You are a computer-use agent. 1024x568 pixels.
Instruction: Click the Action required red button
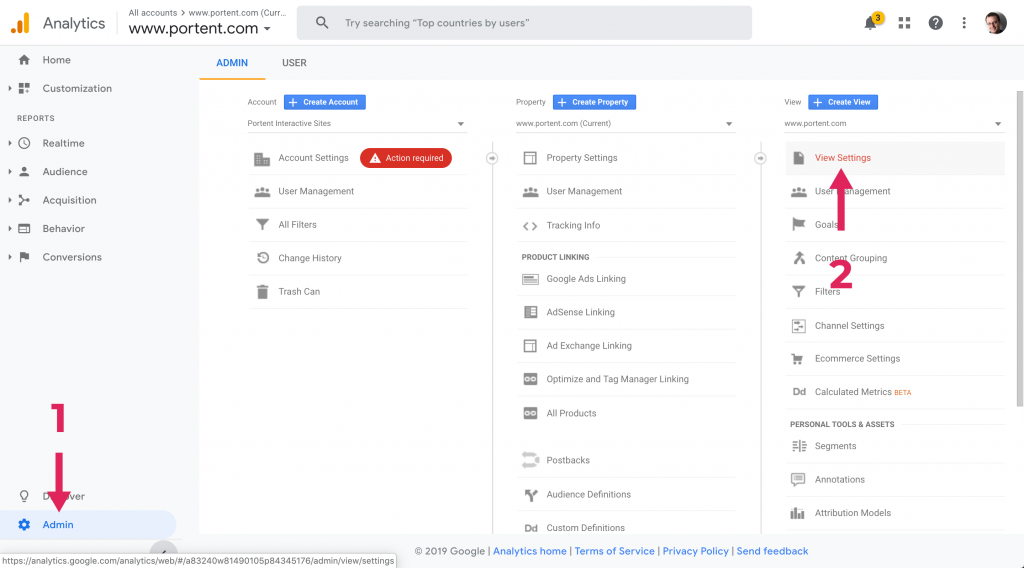[x=406, y=158]
